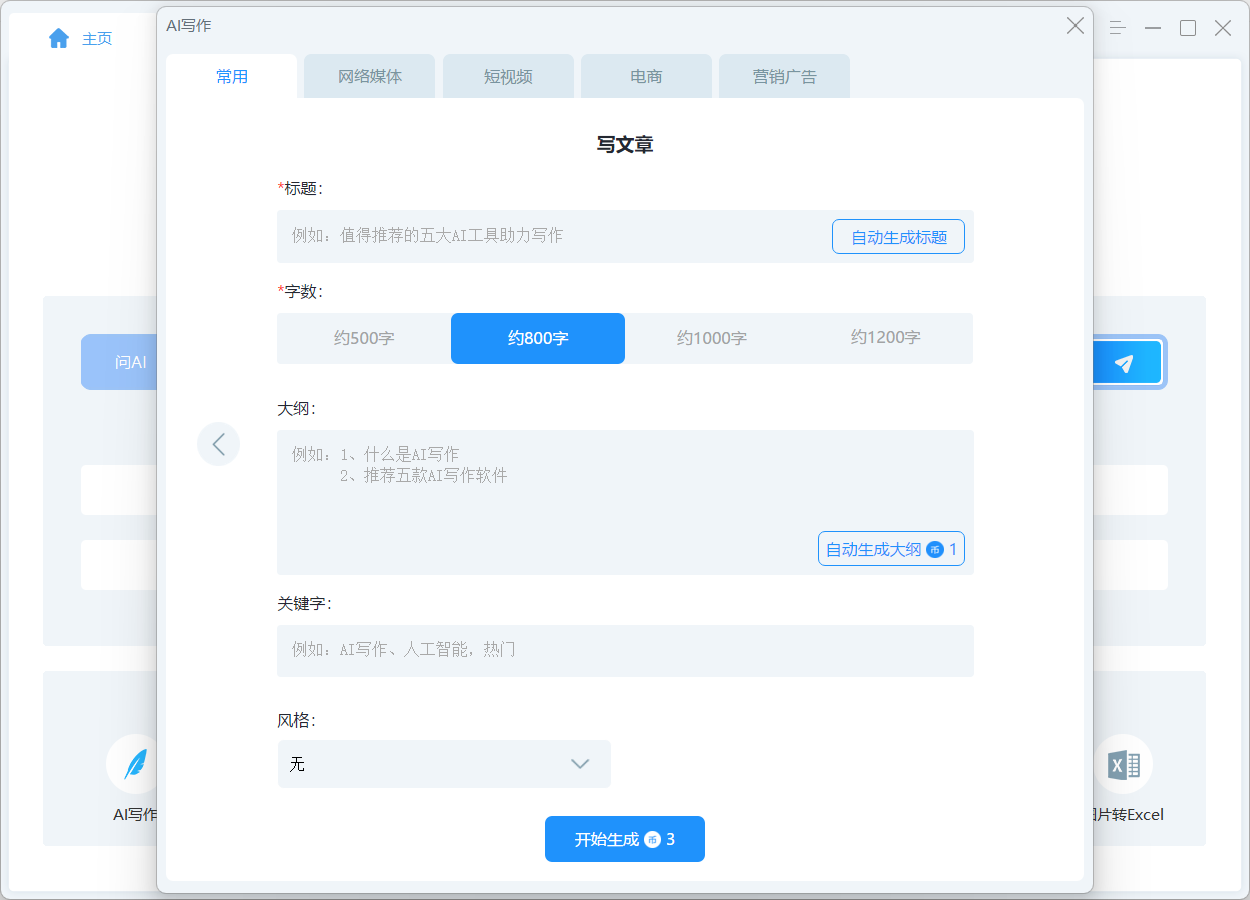The image size is (1250, 900).
Task: Click the hamburger menu icon in the title bar
Action: point(1117,28)
